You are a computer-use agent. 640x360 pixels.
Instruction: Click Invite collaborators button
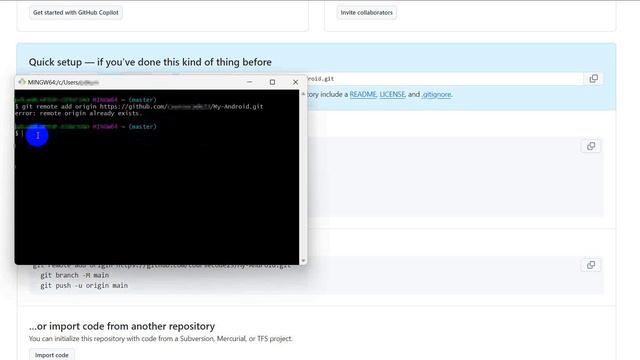367,13
